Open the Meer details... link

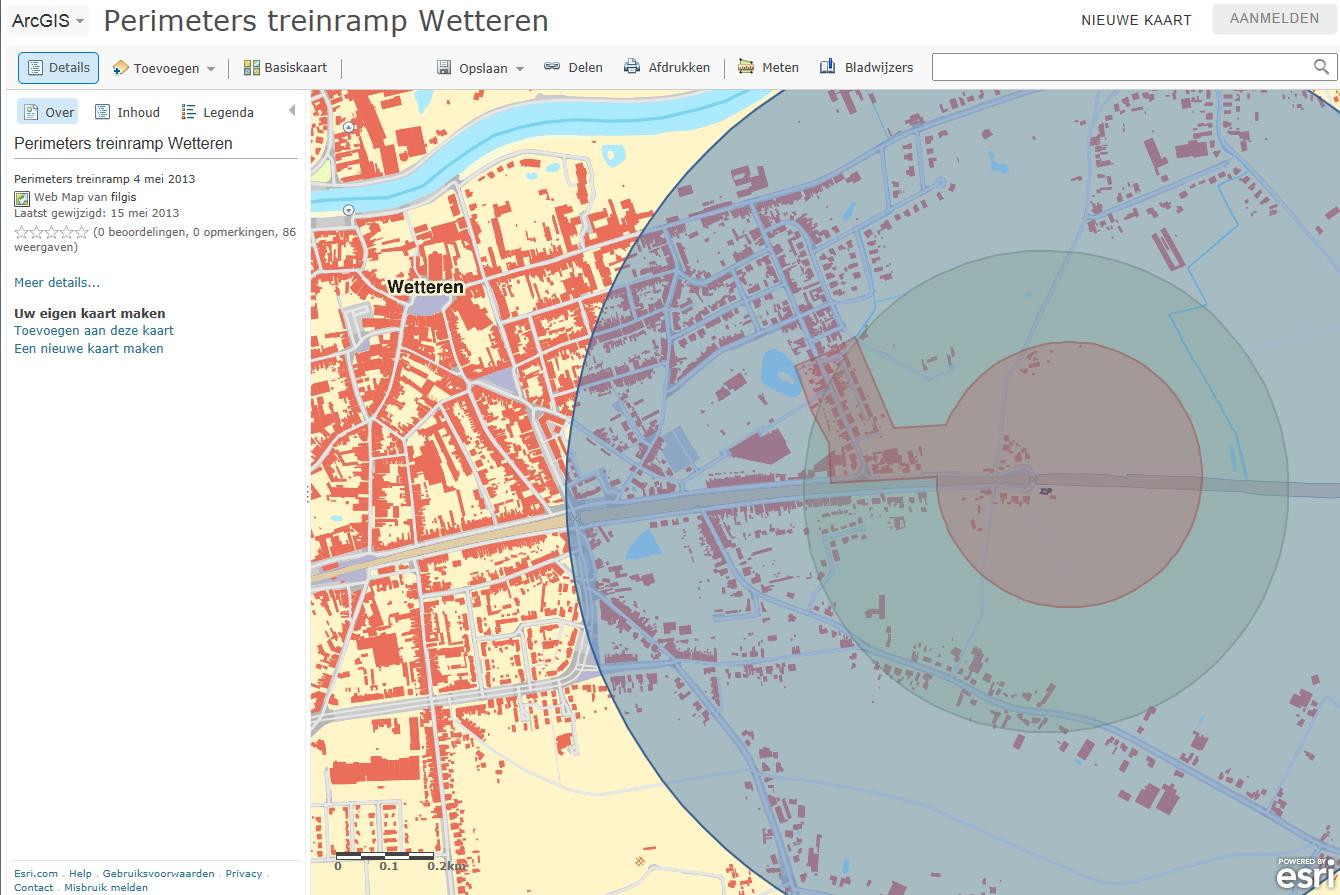click(x=57, y=283)
